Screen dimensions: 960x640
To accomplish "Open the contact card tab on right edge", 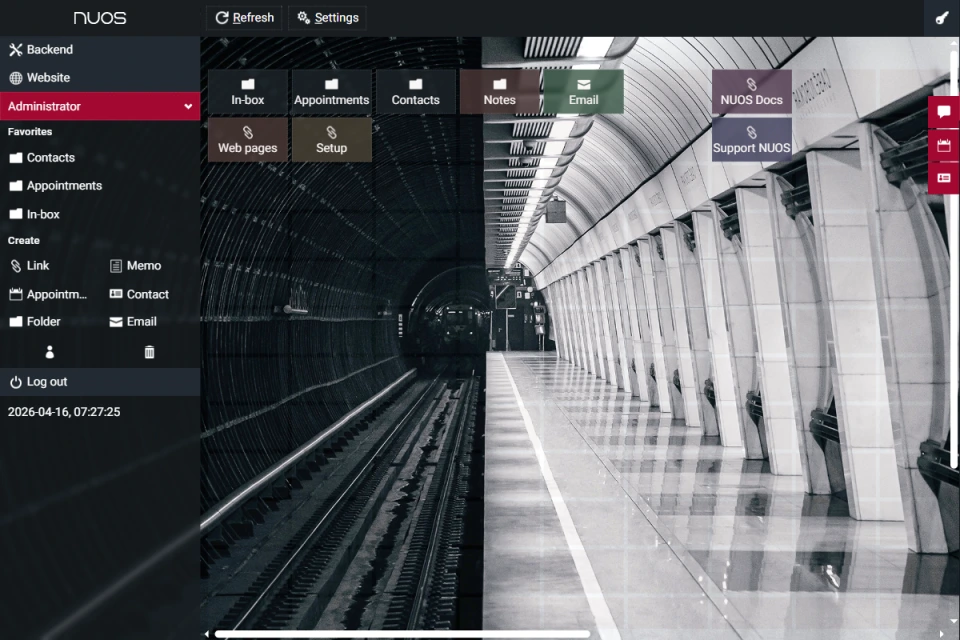I will click(943, 177).
